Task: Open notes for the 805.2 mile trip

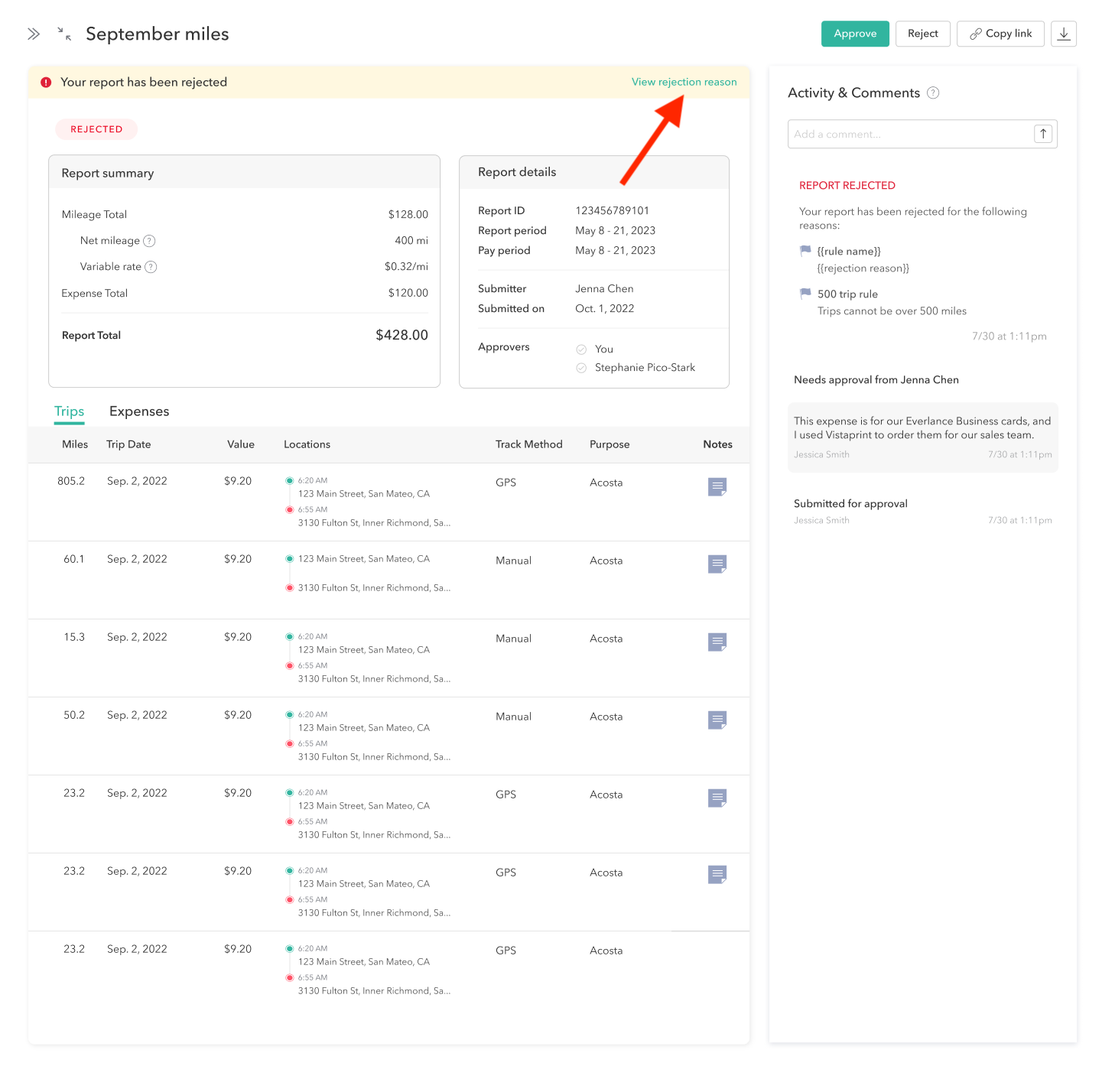Action: (x=717, y=486)
